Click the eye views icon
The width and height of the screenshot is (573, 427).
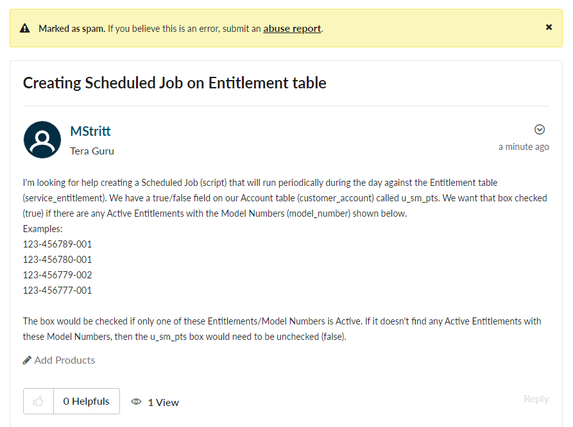pos(136,401)
